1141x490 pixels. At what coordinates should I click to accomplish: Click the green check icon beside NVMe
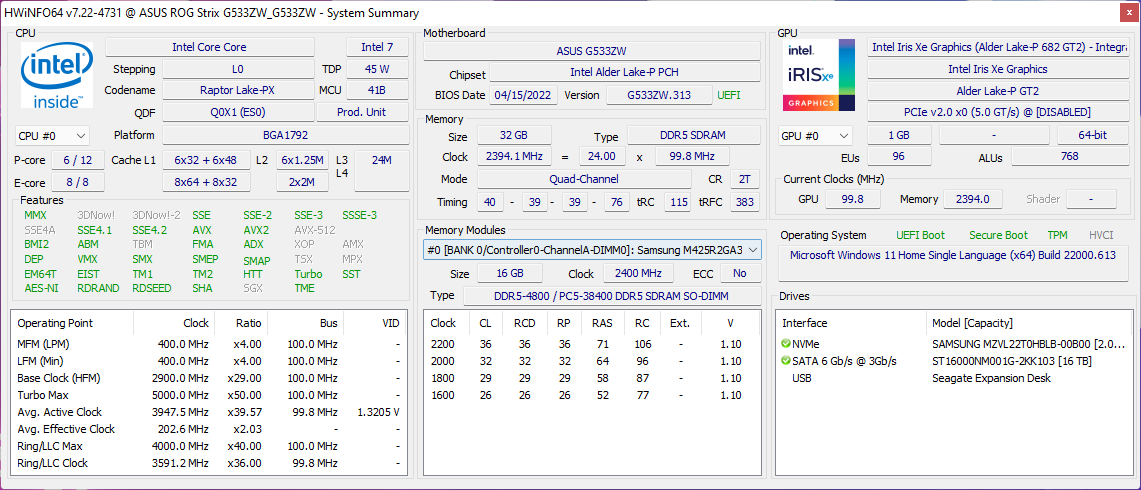point(785,344)
